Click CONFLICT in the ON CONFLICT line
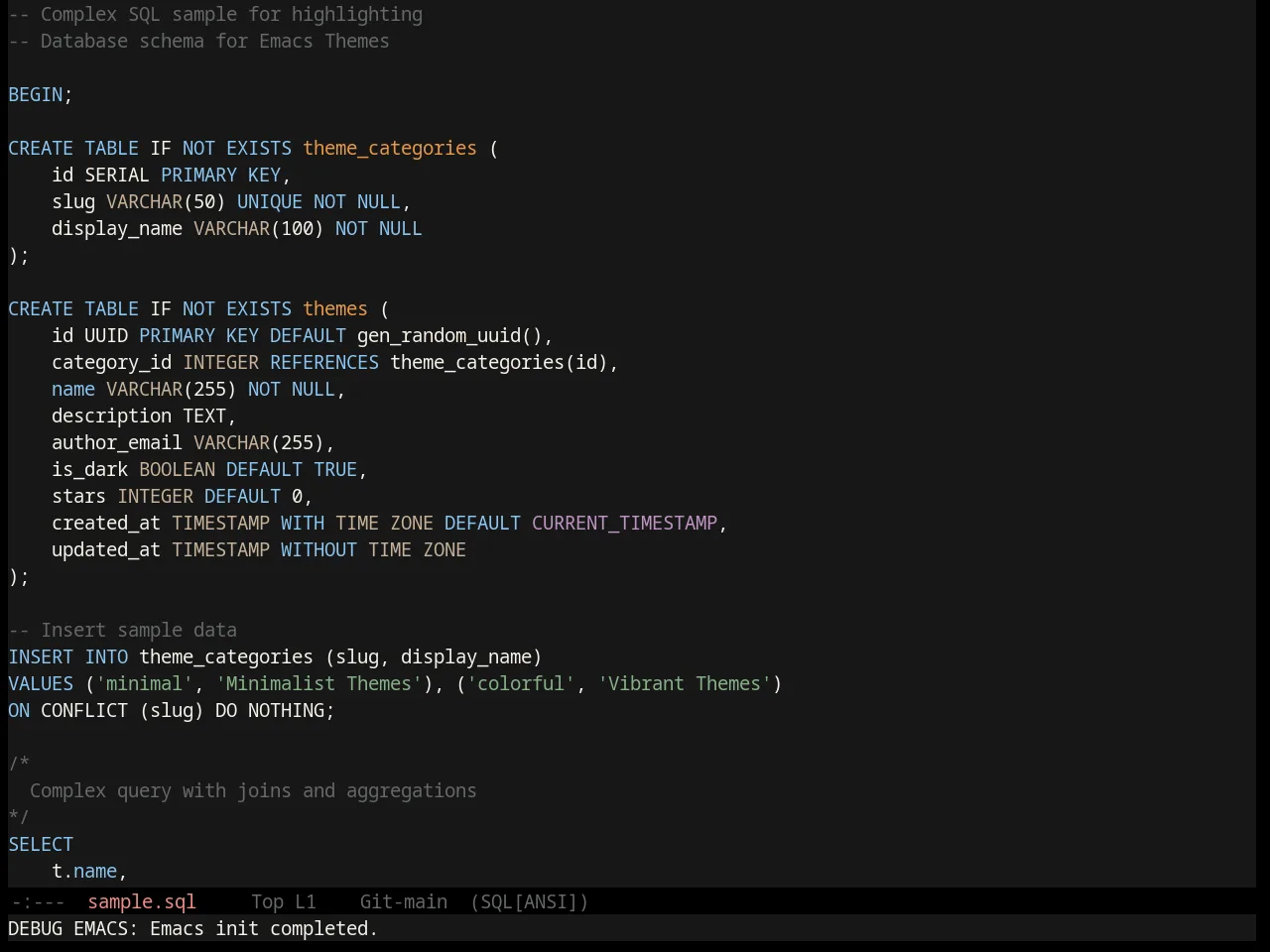The width and height of the screenshot is (1270, 952). tap(84, 710)
